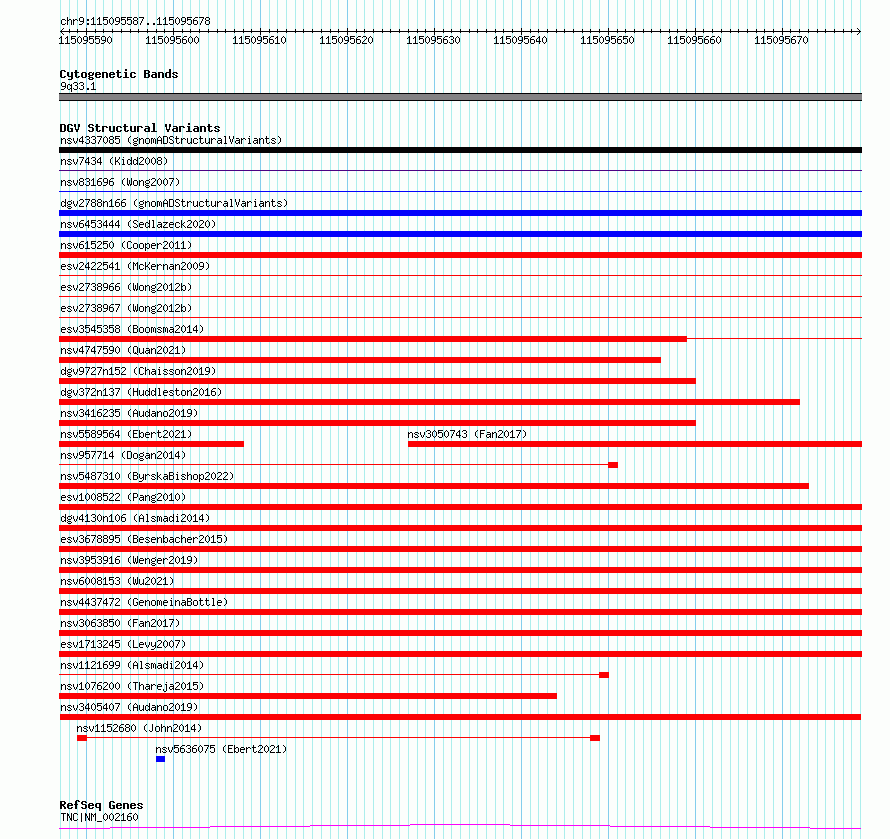Click the short red bar of nsv5589564

tap(152, 444)
